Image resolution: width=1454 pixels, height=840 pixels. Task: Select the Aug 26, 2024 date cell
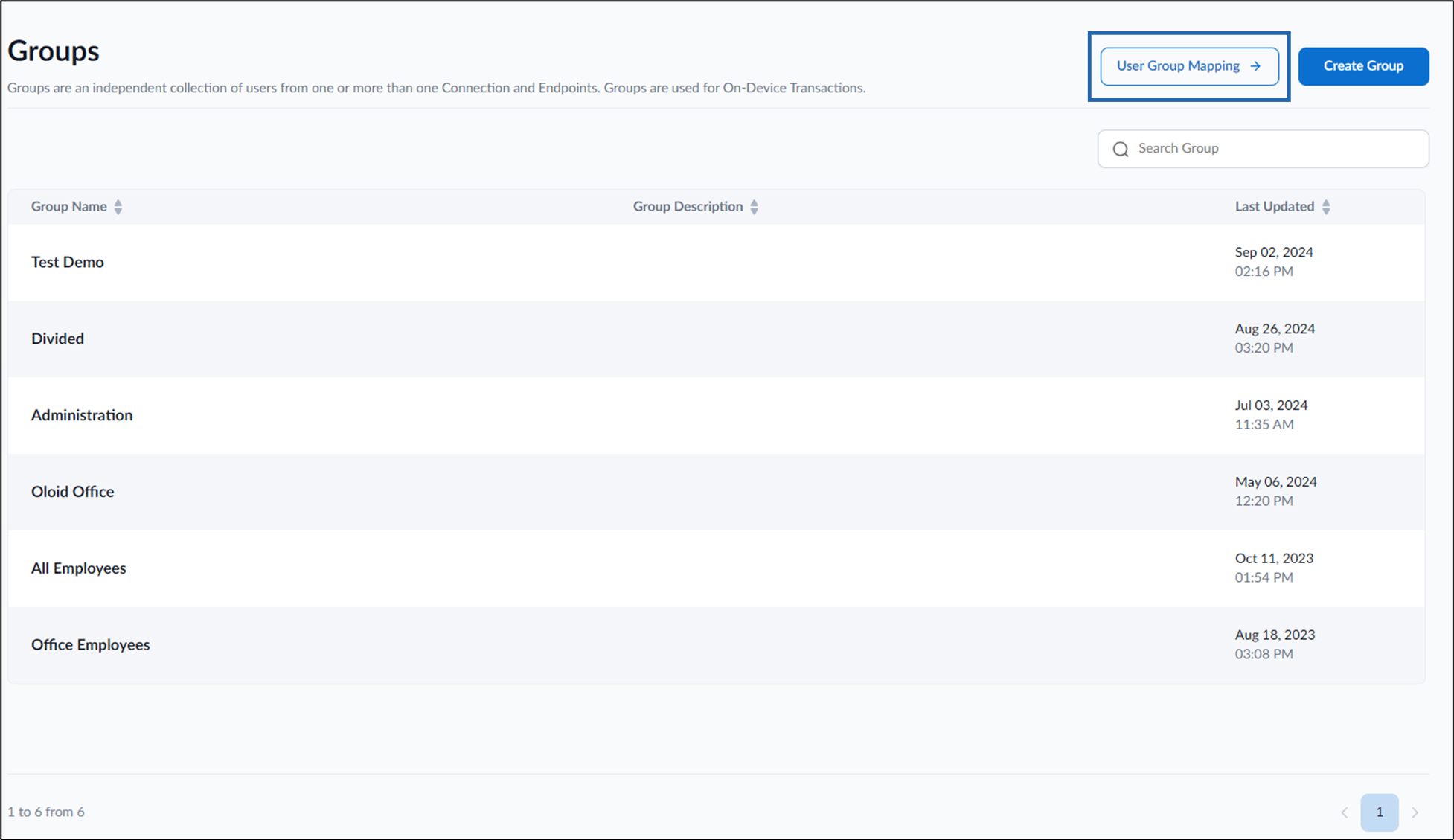point(1275,339)
